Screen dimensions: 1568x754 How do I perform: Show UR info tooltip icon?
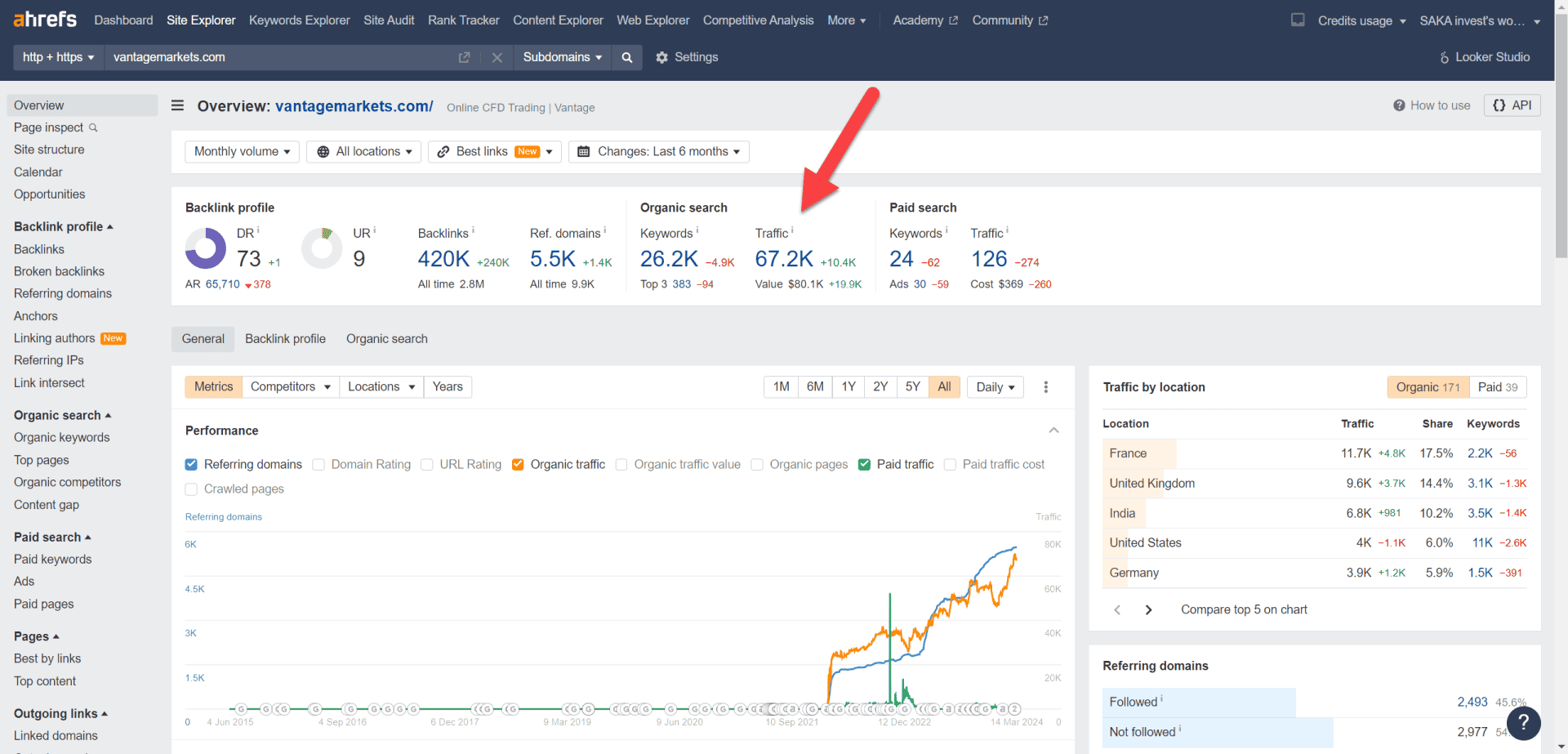pyautogui.click(x=374, y=230)
